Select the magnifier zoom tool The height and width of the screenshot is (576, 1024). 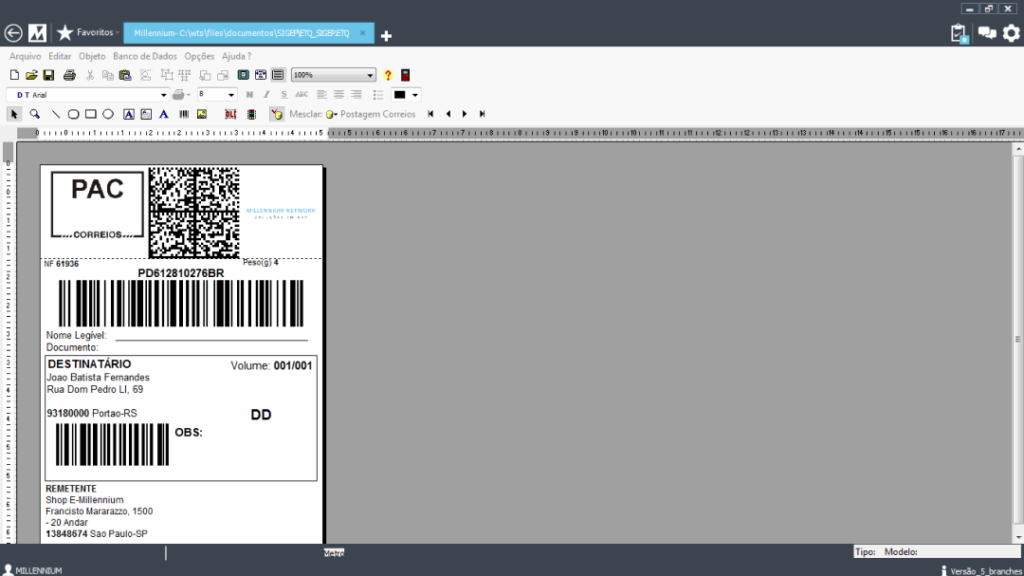tap(34, 114)
